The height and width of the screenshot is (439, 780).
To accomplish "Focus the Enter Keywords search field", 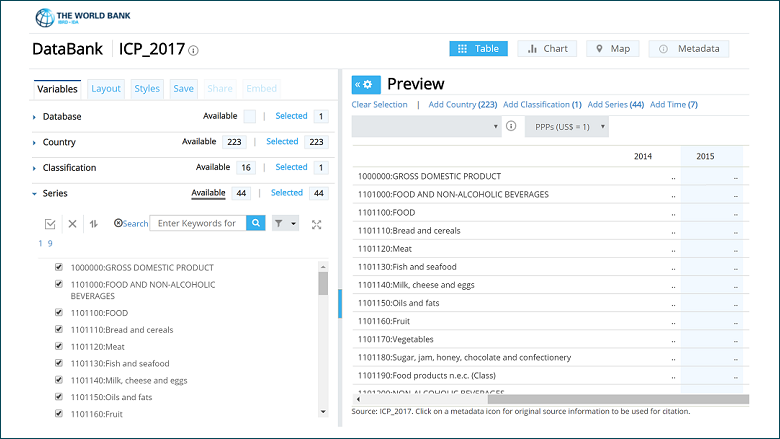I will point(198,223).
